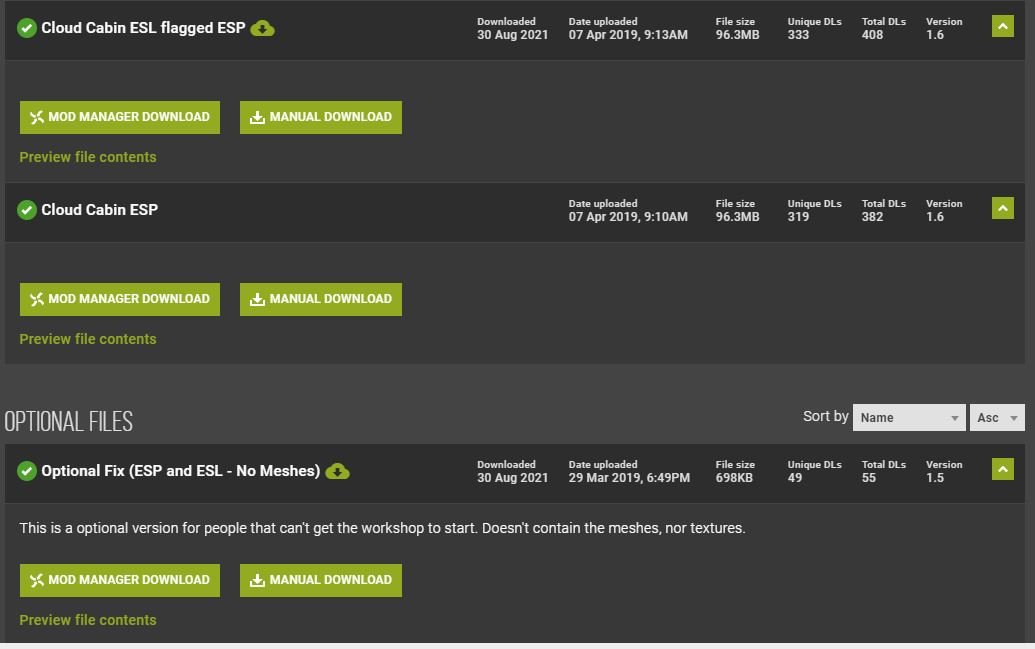This screenshot has width=1035, height=649.
Task: Click green checkmark beside Cloud Cabin ESP
Action: point(27,210)
